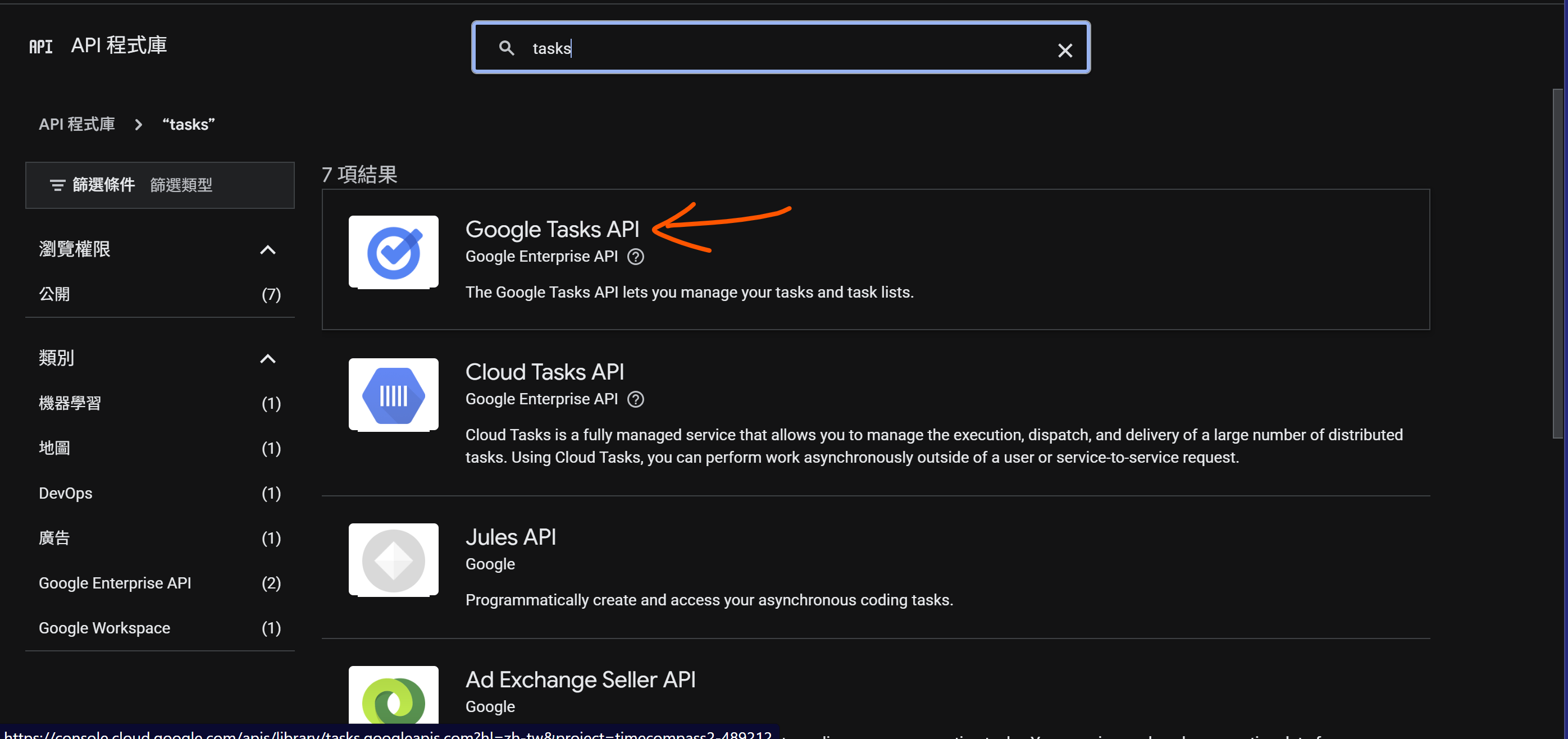The width and height of the screenshot is (1568, 739).
Task: Click the Google Tasks API checkmark icon
Action: [393, 253]
